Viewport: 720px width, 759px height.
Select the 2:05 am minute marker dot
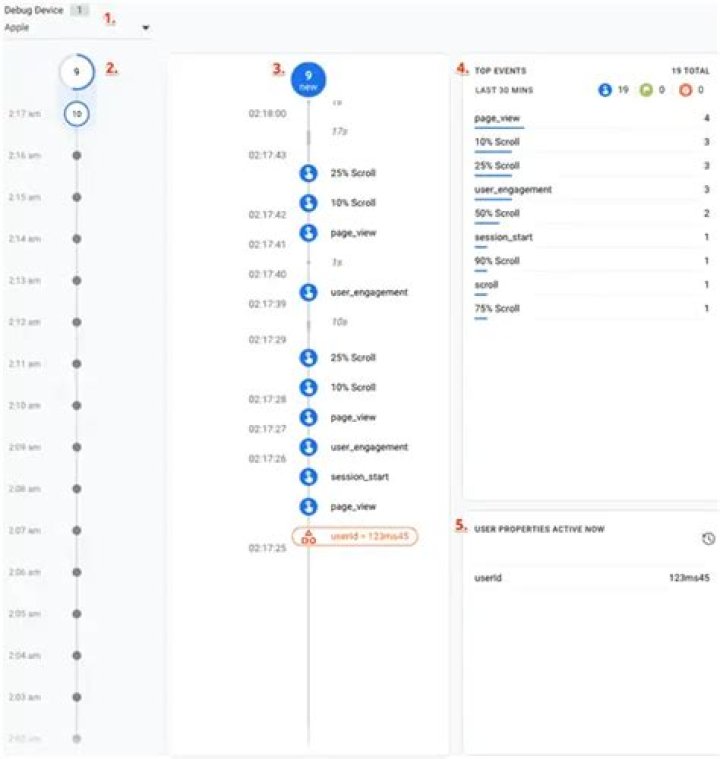77,613
